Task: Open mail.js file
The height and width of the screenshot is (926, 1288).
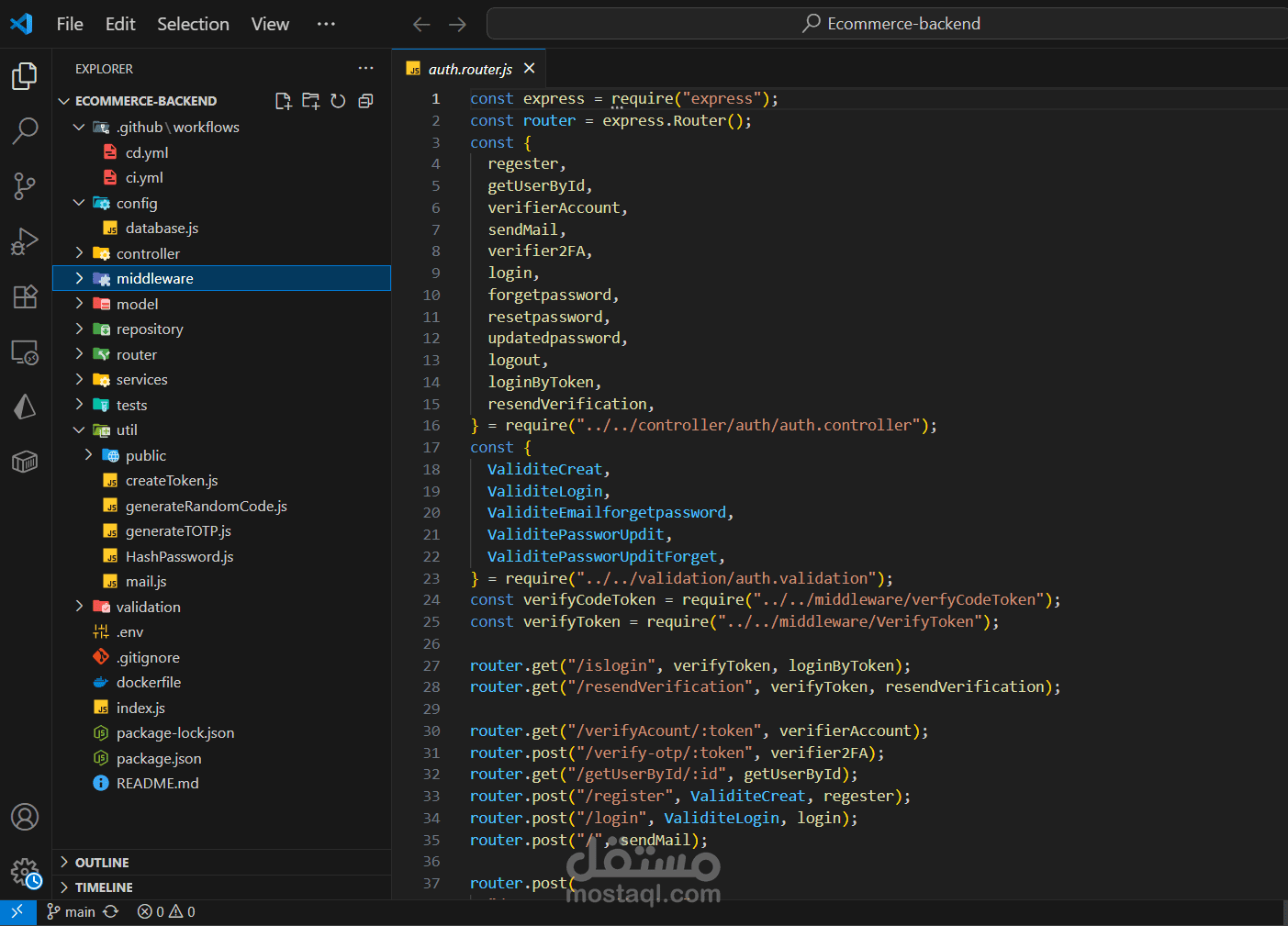Action: tap(222, 581)
